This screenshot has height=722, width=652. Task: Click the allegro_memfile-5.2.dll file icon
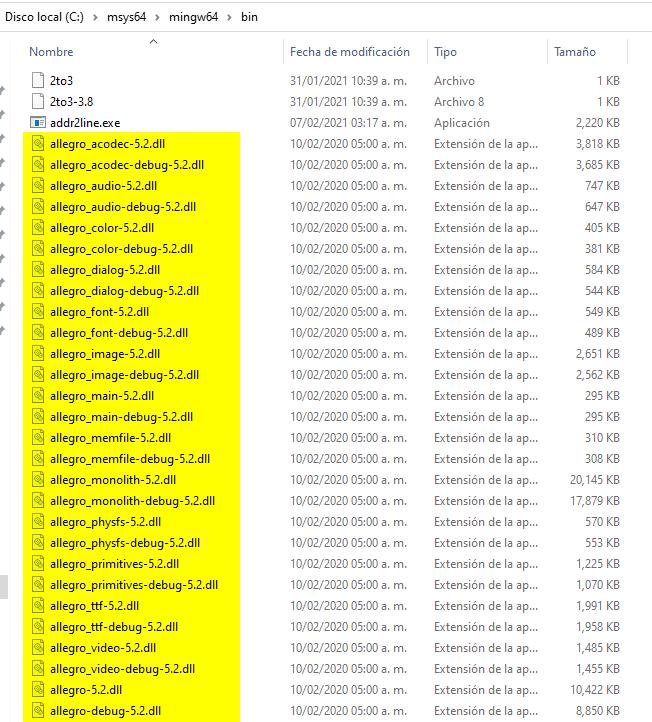click(38, 438)
